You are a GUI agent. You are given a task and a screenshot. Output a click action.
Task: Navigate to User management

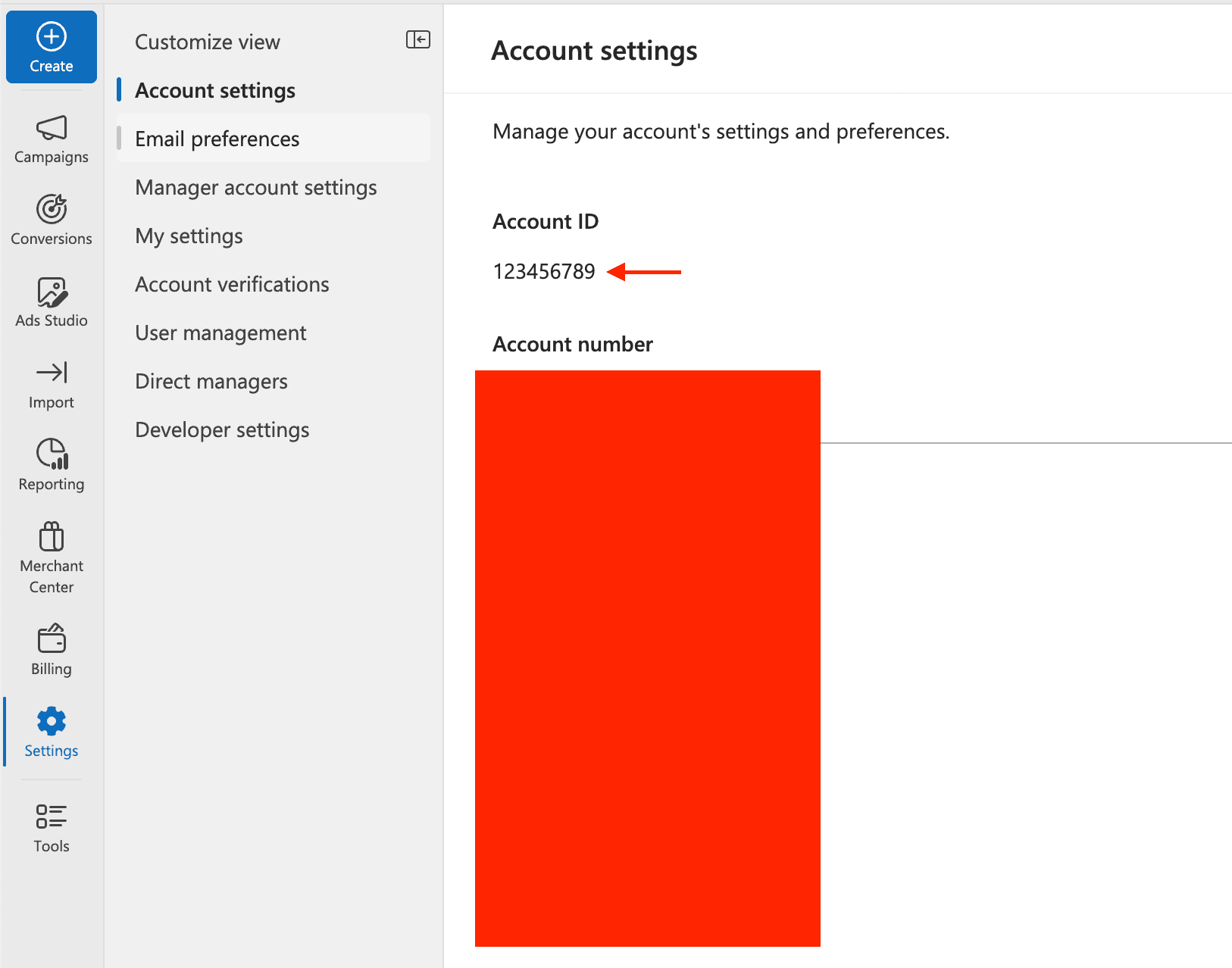[220, 333]
